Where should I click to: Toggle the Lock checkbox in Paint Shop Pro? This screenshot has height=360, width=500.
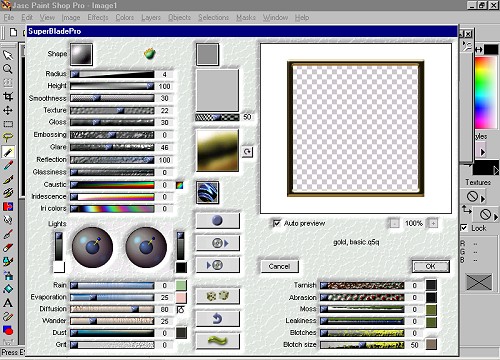pyautogui.click(x=464, y=228)
